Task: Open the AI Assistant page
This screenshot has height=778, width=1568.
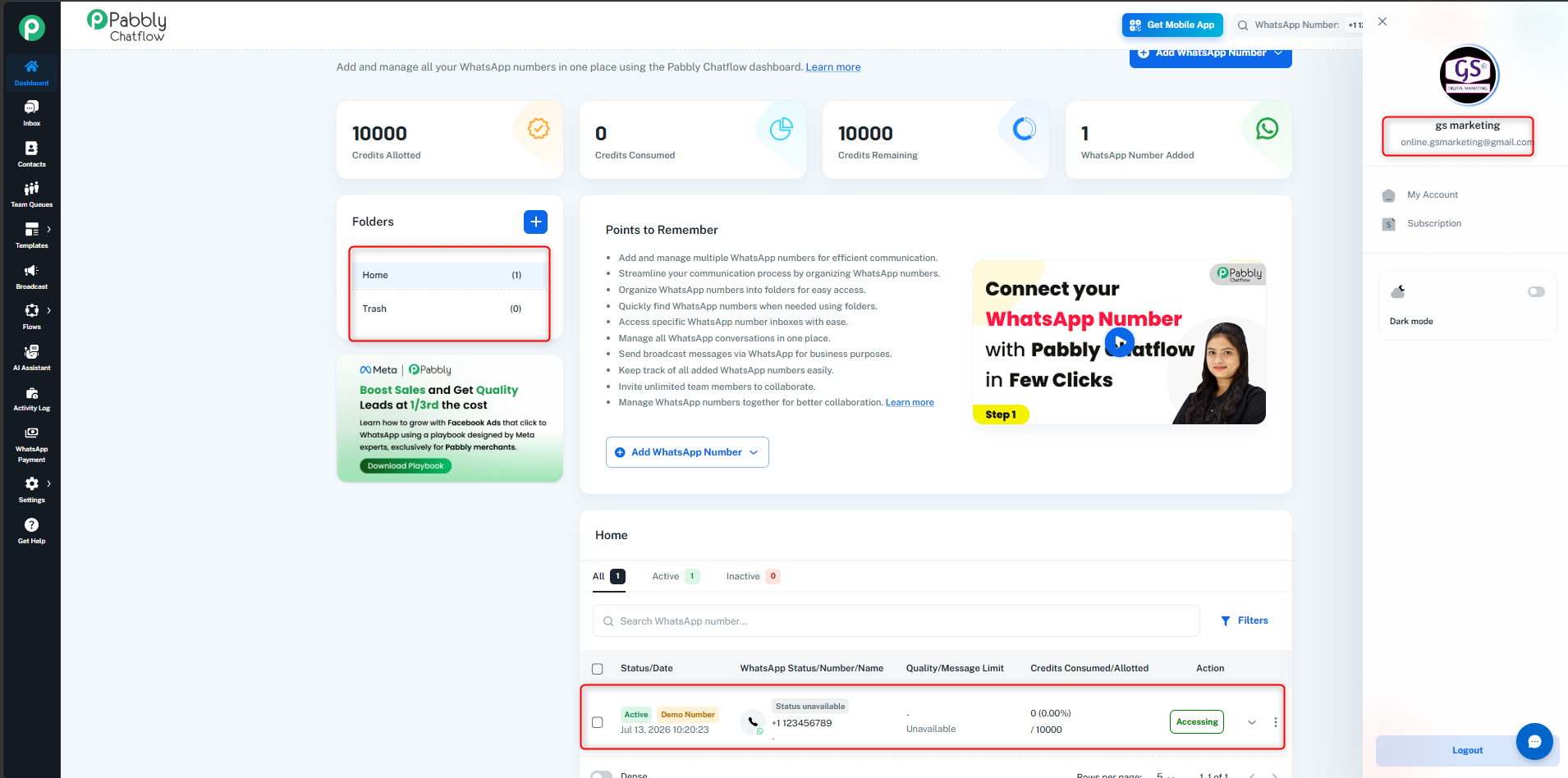Action: coord(31,358)
